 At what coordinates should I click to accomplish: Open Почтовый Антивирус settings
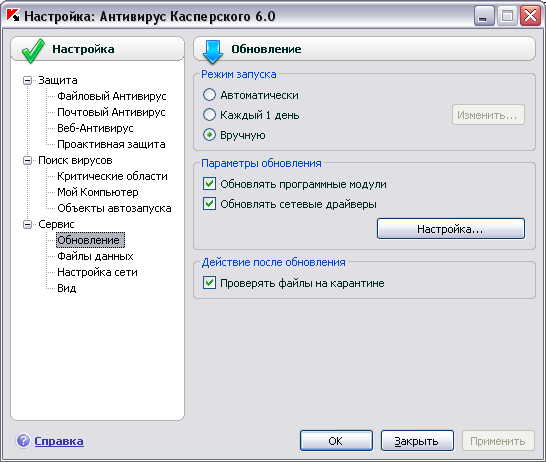(x=111, y=112)
